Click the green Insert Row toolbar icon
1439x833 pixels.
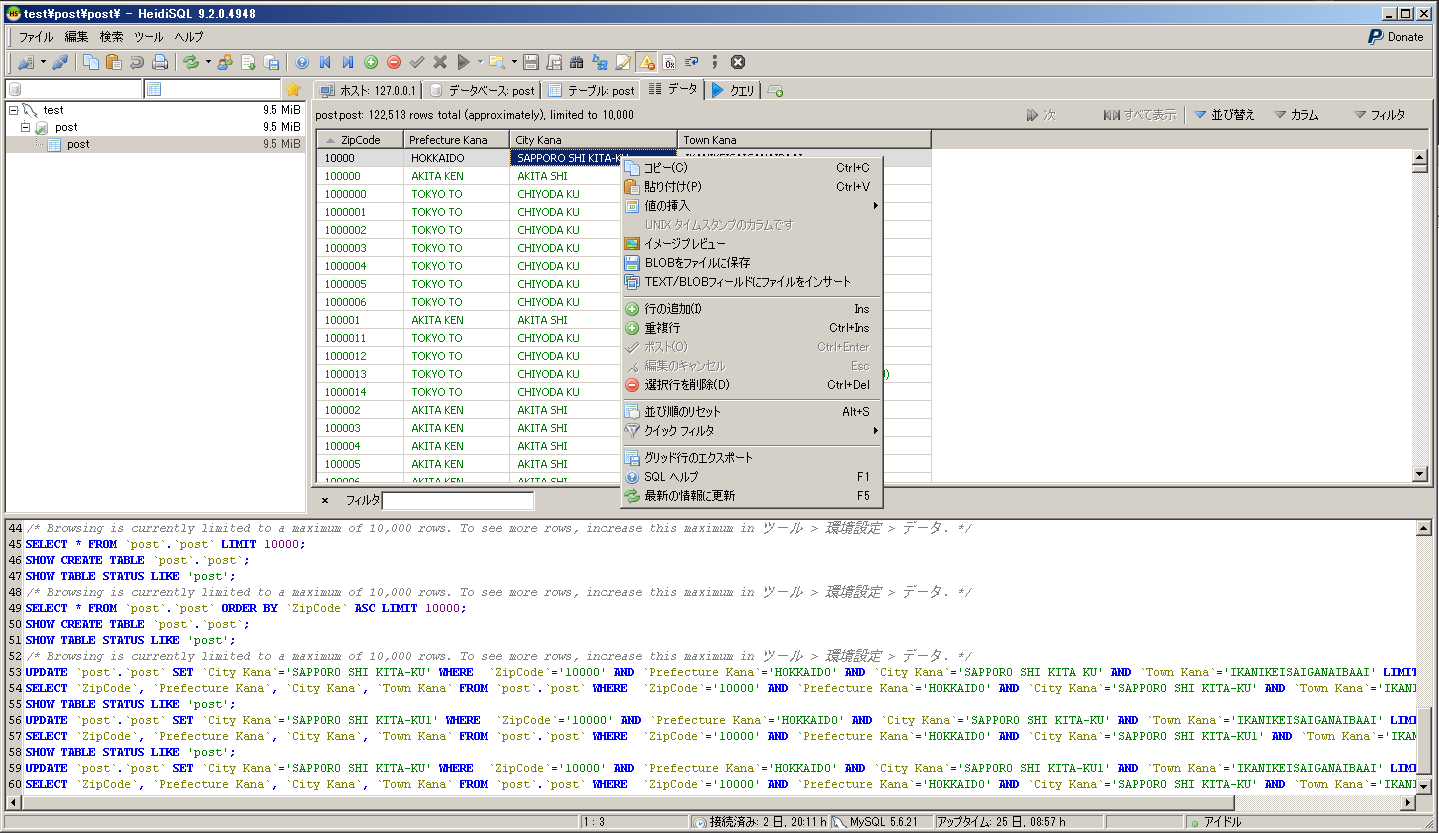[371, 62]
